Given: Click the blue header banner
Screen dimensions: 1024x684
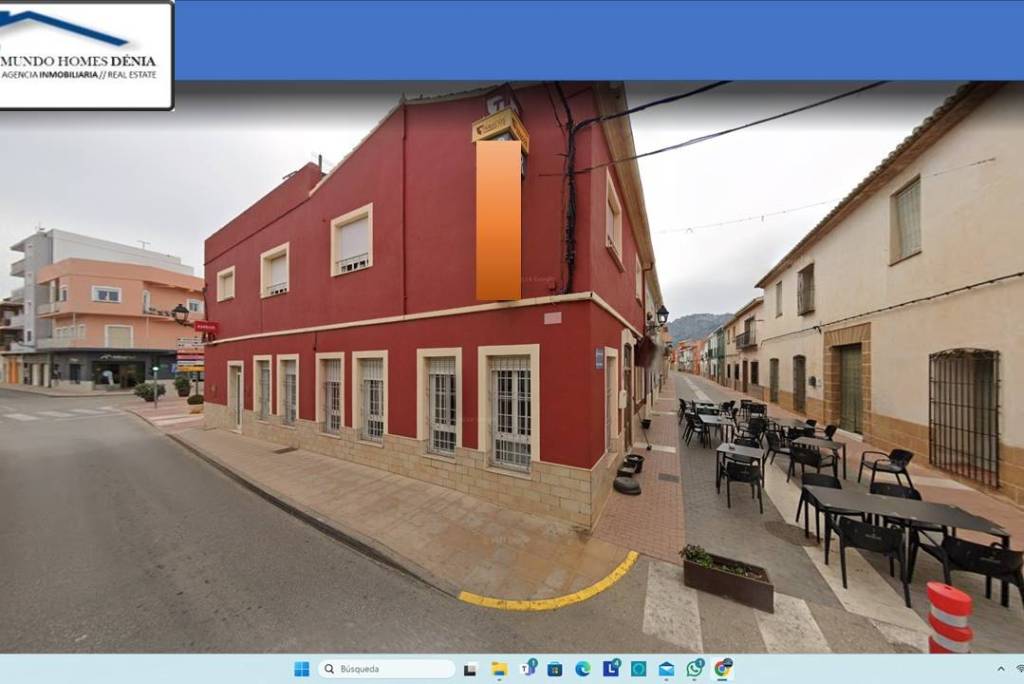Looking at the screenshot, I should tap(598, 40).
